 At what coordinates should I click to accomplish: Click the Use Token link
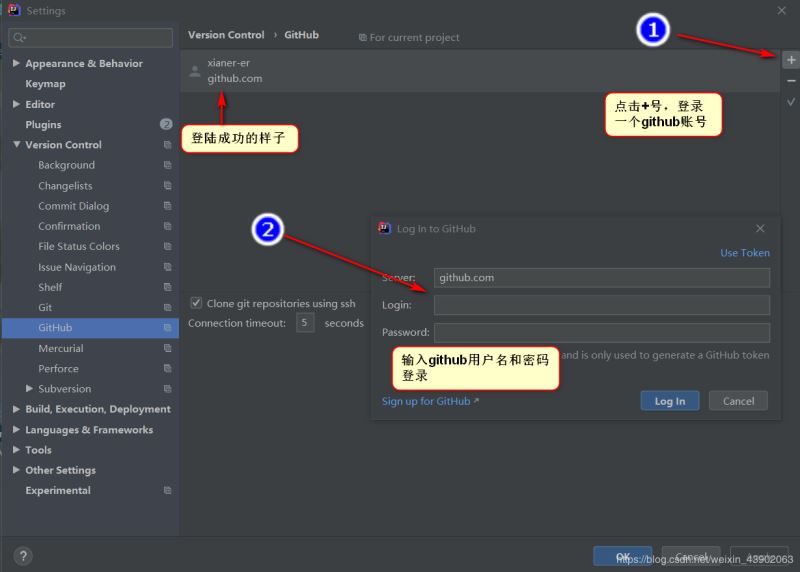744,253
